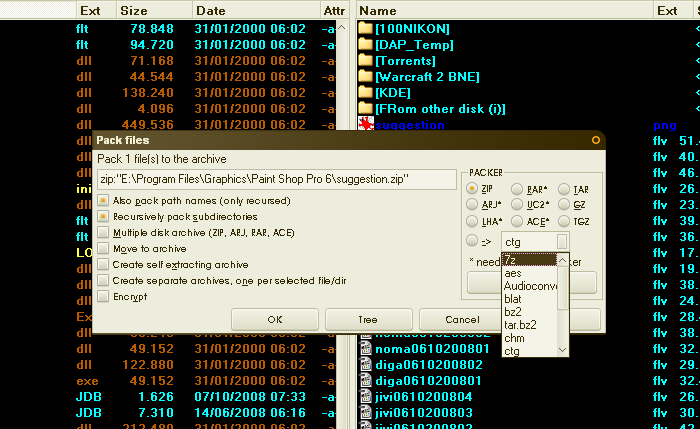Select the [Torrents] folder icon

point(365,61)
